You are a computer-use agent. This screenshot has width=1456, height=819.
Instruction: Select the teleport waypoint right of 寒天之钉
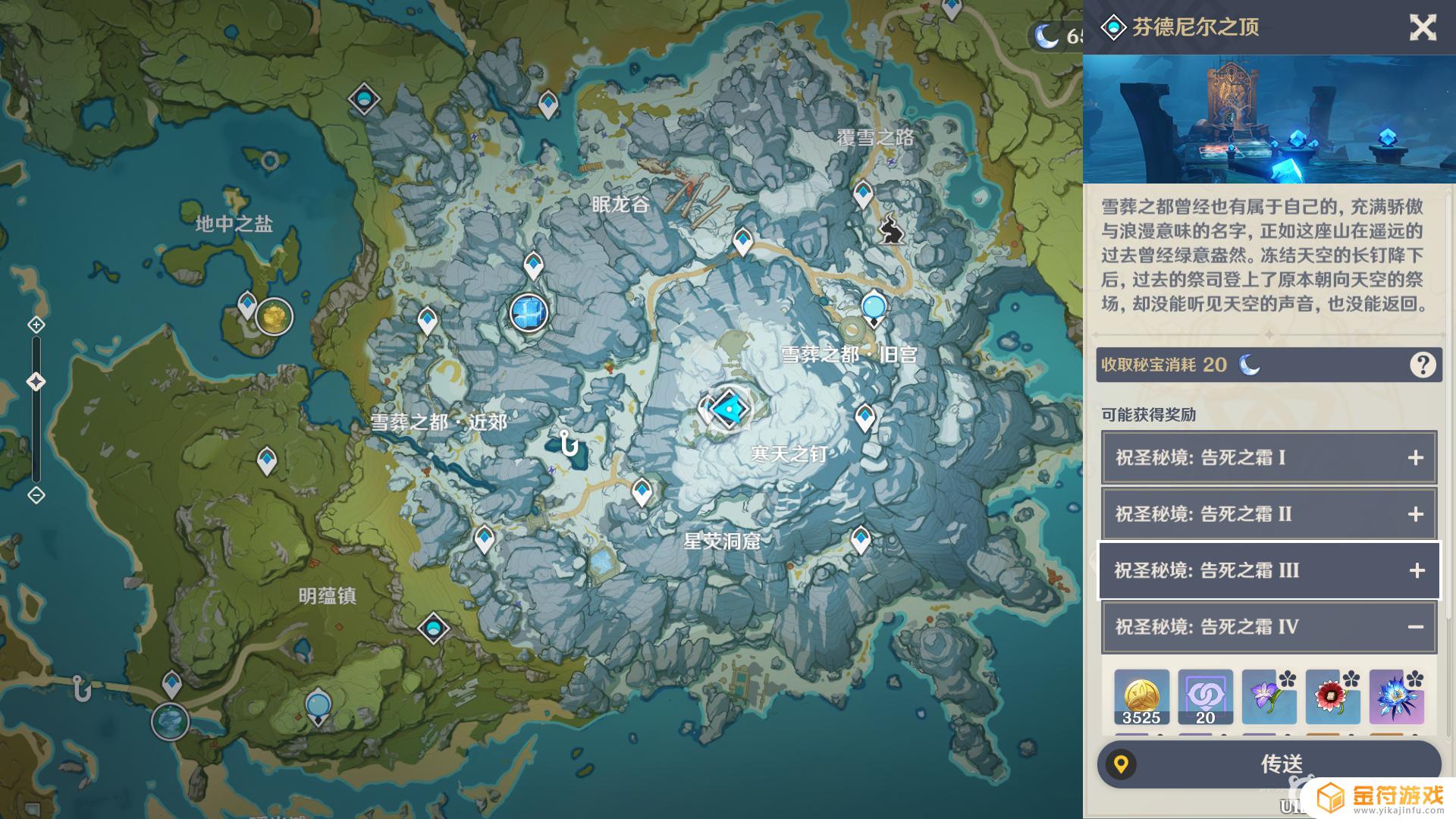[x=865, y=417]
